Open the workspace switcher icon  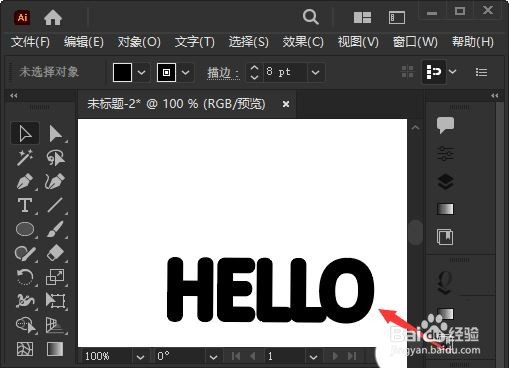click(x=397, y=17)
